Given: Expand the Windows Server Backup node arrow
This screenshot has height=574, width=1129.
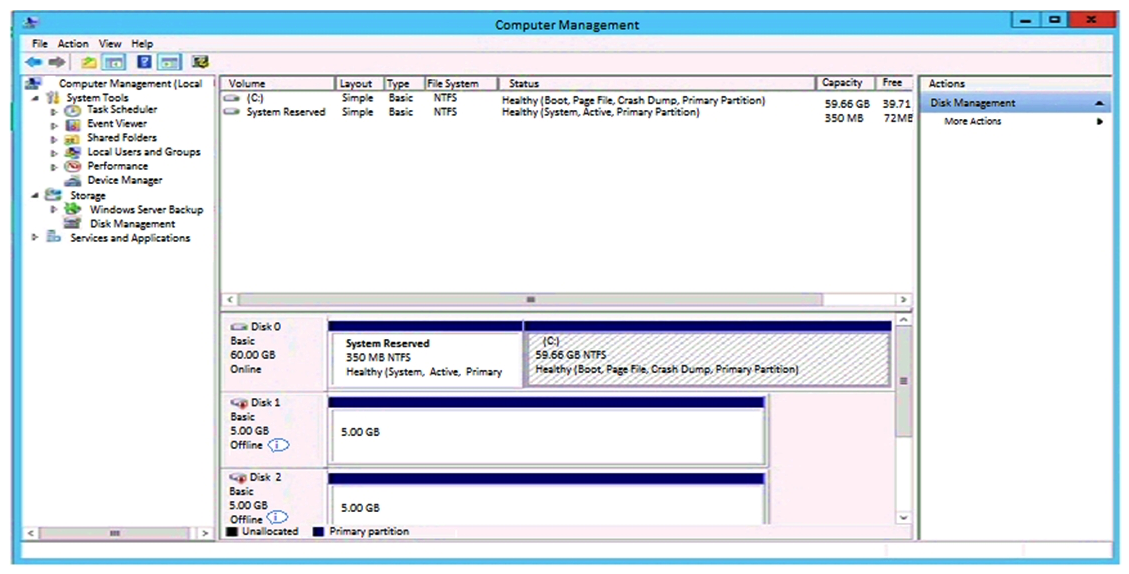Looking at the screenshot, I should (54, 210).
